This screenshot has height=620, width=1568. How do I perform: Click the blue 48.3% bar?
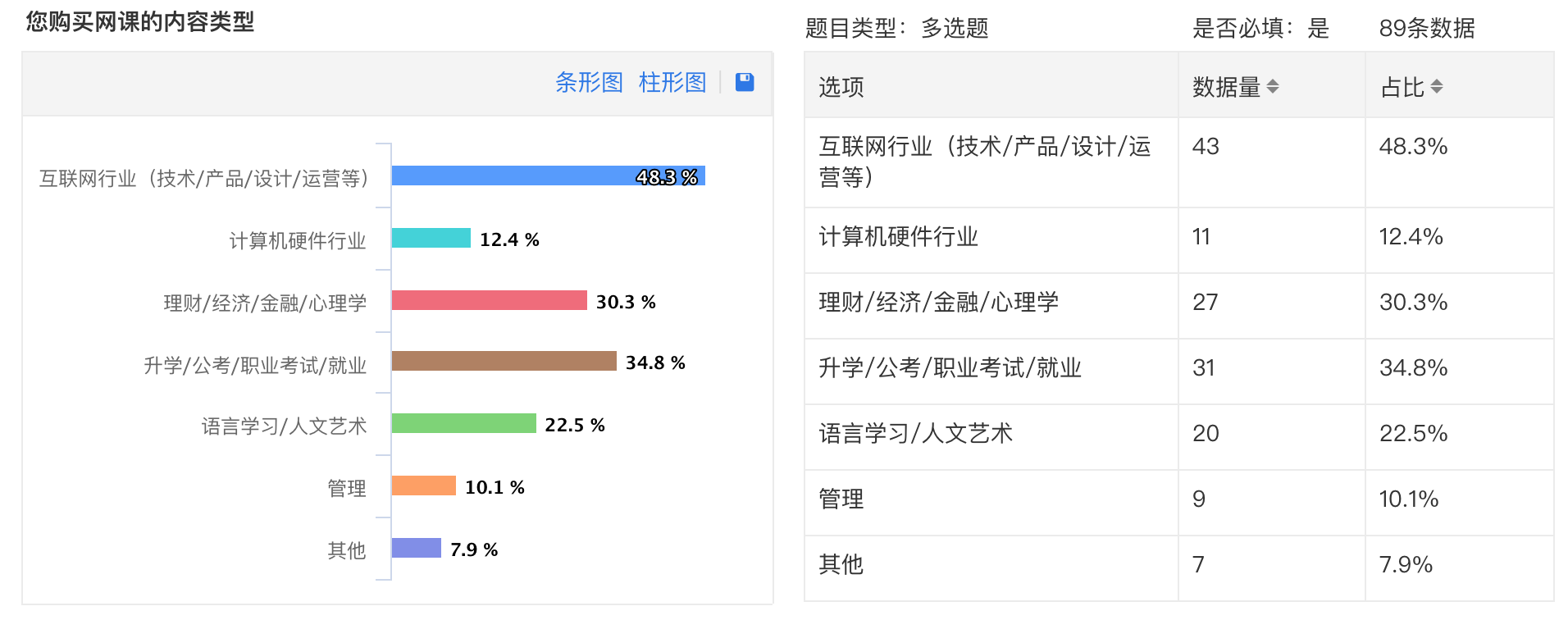coord(548,176)
